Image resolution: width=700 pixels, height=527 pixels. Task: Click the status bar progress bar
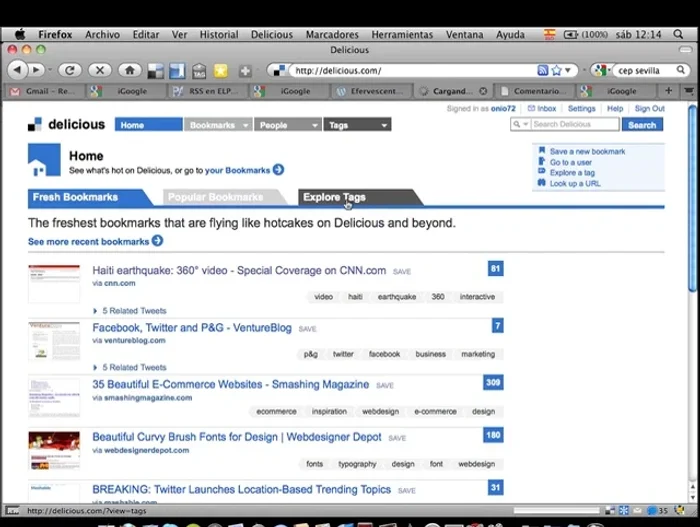(557, 510)
